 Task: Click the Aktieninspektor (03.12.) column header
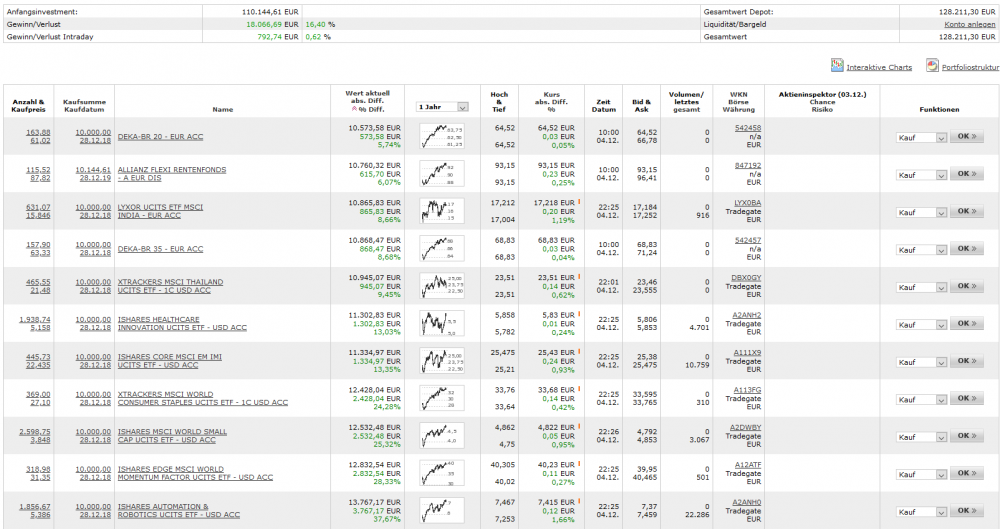pos(822,94)
